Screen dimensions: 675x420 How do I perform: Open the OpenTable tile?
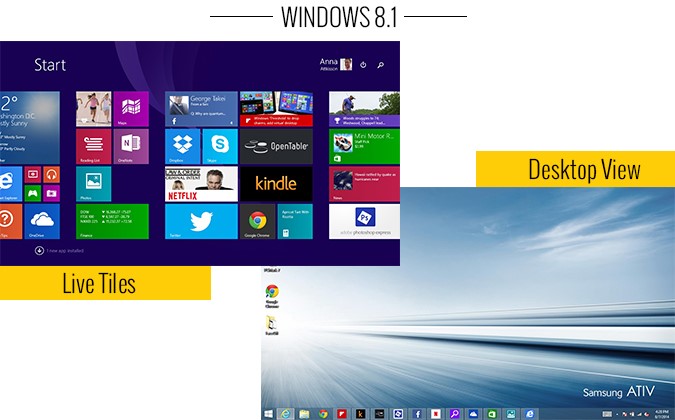coord(275,146)
